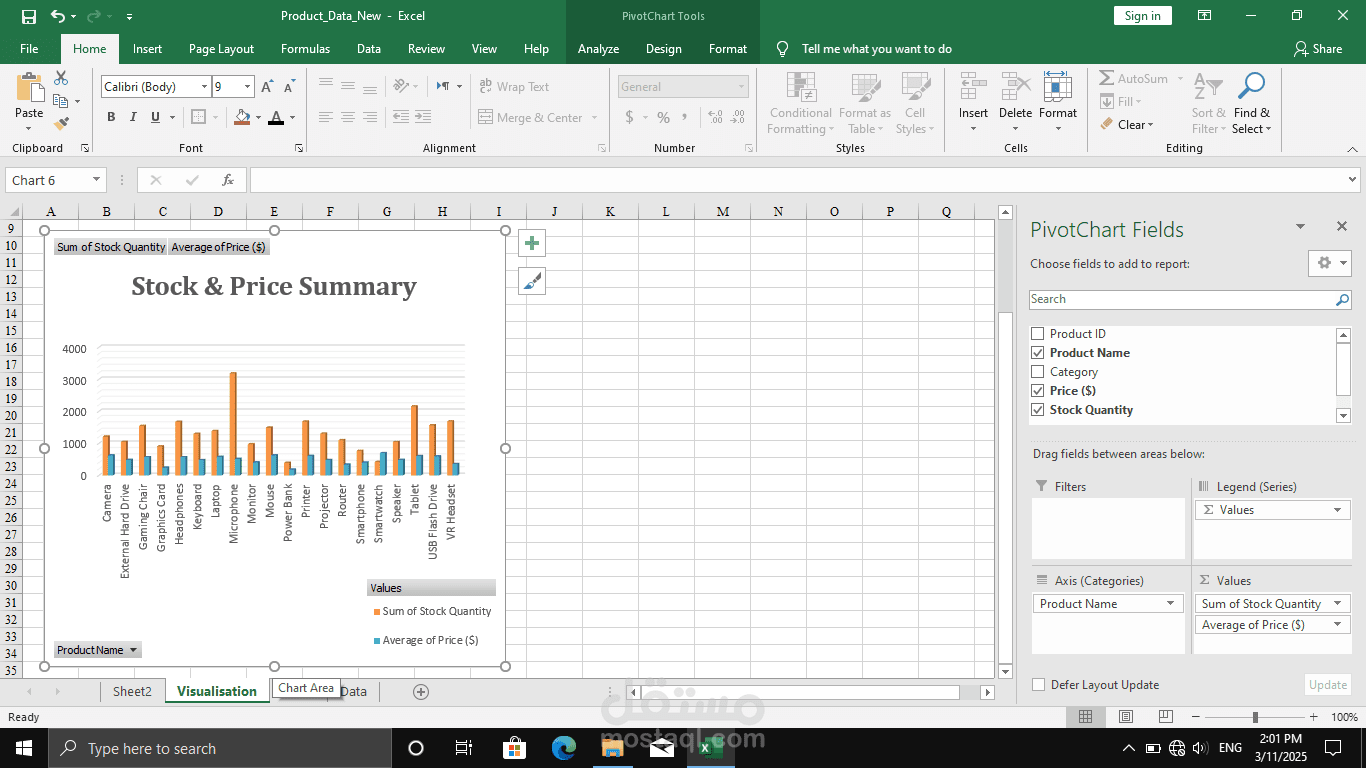Expand the Sum of Stock Quantity dropdown
Screen dimensions: 1366x768
coord(1338,604)
